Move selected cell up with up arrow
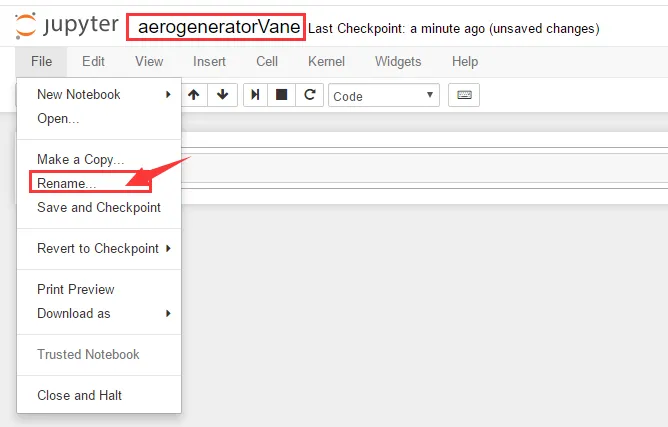Viewport: 668px width, 427px height. 194,95
